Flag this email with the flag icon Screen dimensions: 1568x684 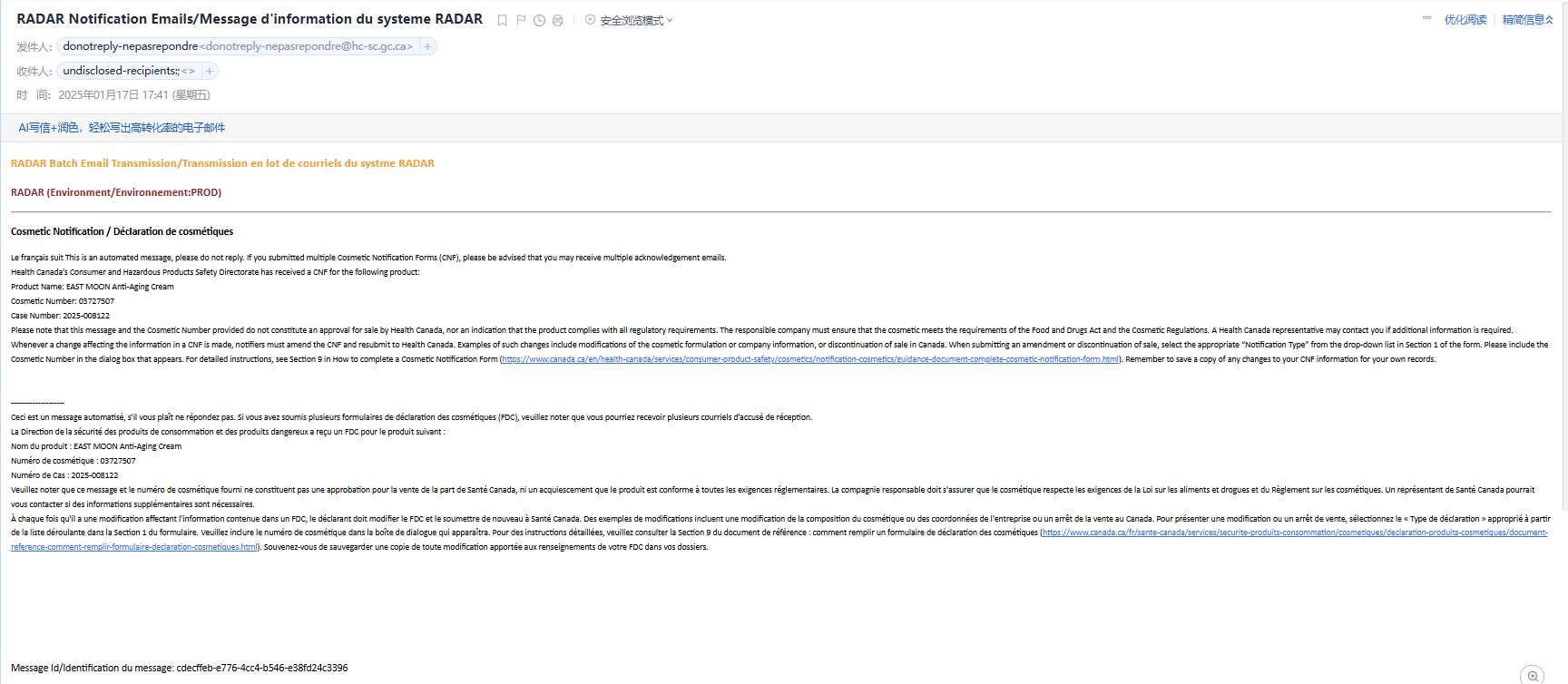coord(521,20)
